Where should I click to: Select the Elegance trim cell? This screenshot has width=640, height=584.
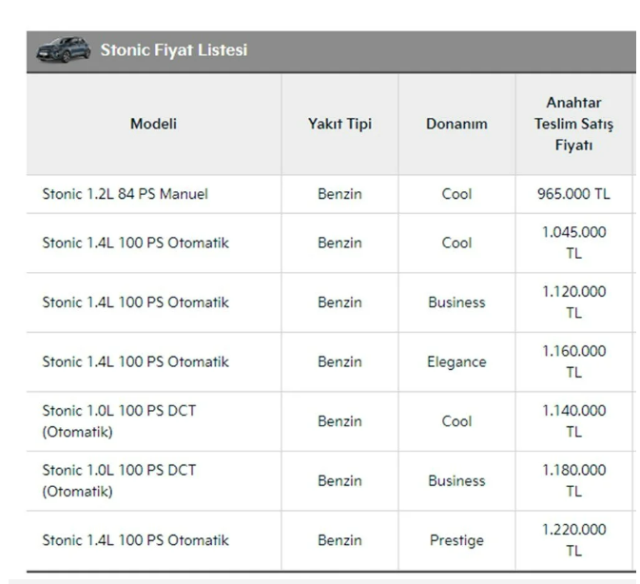(x=456, y=362)
